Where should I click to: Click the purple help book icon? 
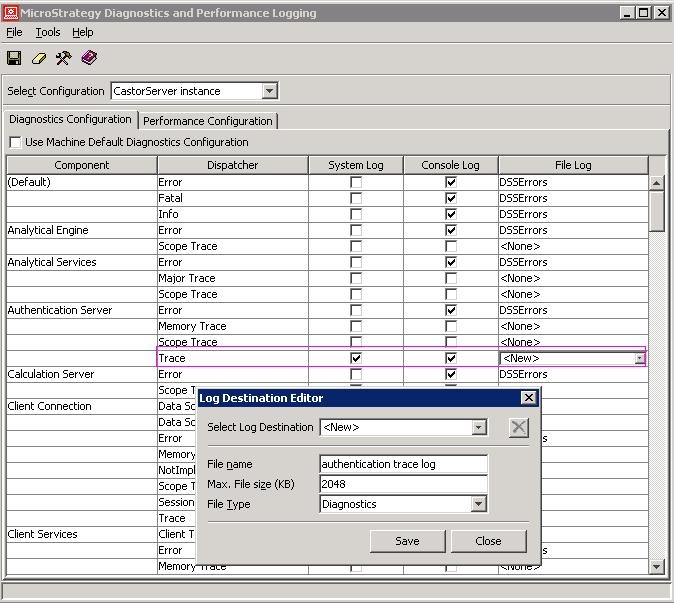[89, 58]
